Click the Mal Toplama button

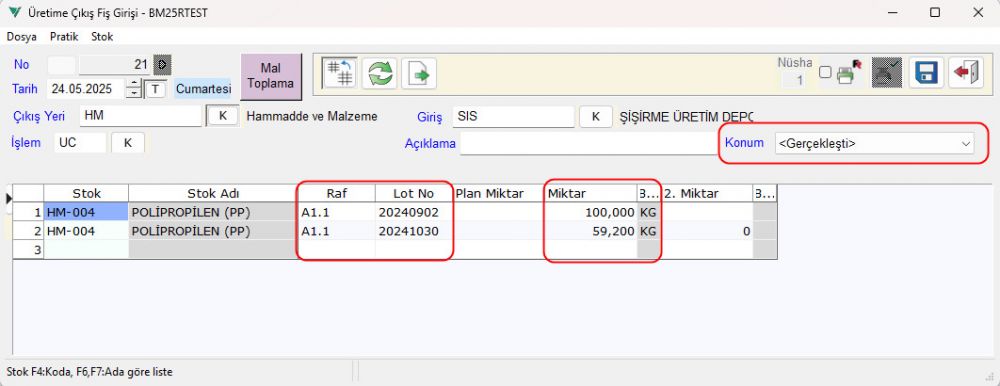click(271, 76)
